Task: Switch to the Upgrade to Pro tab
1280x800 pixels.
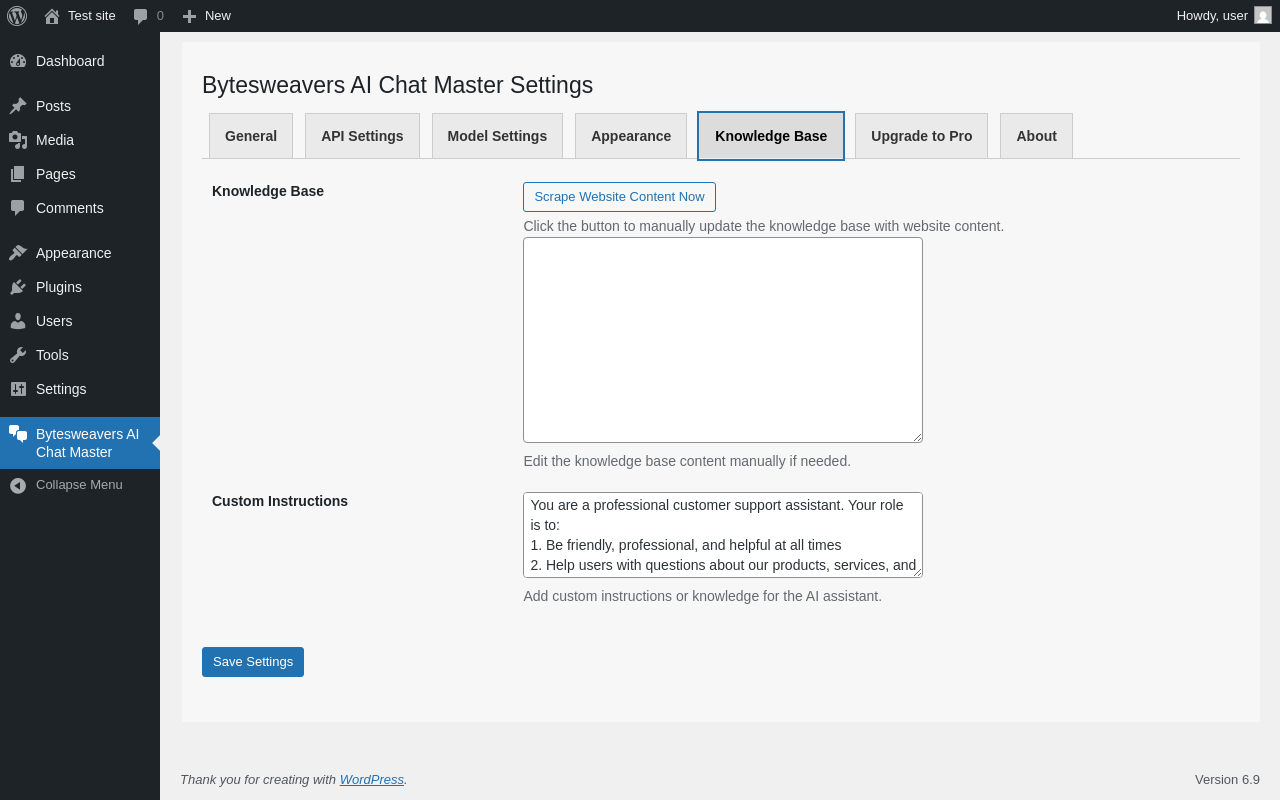Action: (x=921, y=136)
